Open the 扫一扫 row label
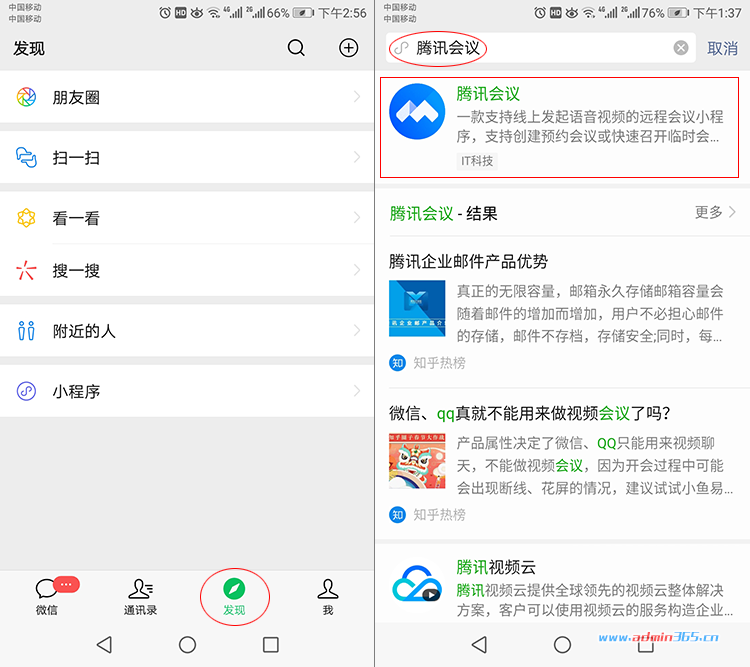This screenshot has width=750, height=667. (76, 157)
